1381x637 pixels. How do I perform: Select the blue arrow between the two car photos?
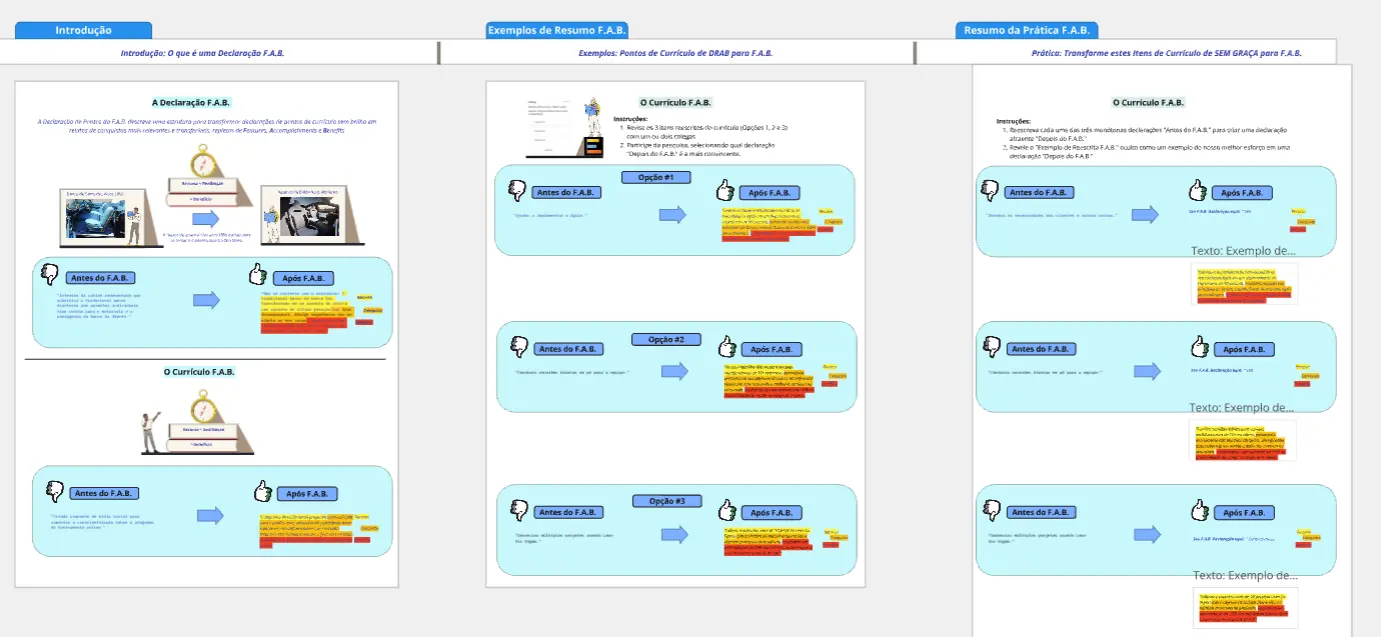(x=205, y=218)
